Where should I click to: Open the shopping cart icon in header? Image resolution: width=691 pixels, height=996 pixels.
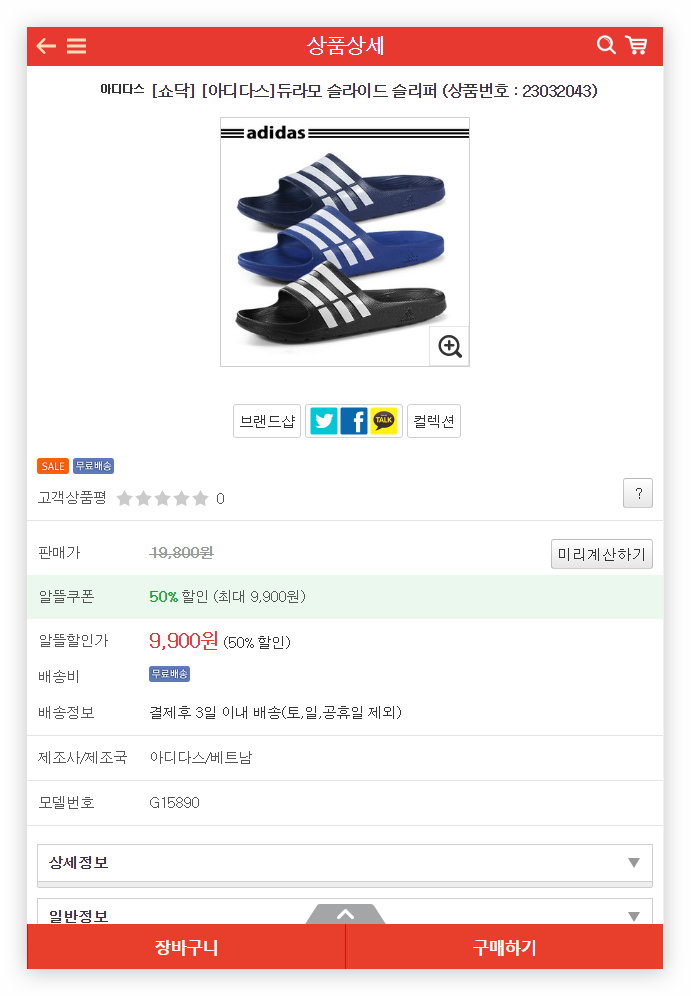(636, 45)
